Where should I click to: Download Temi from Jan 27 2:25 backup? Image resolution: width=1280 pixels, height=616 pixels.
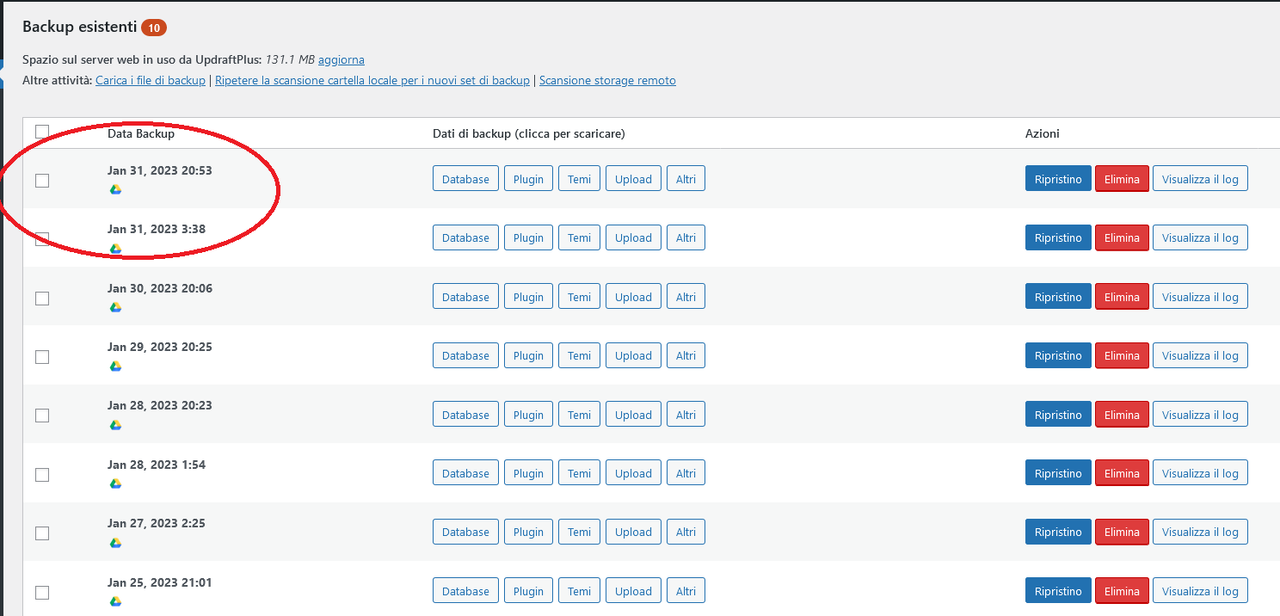pyautogui.click(x=580, y=532)
